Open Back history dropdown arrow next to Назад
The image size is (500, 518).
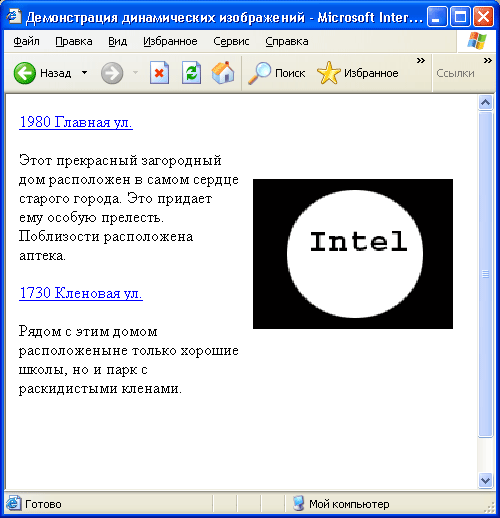click(x=85, y=72)
